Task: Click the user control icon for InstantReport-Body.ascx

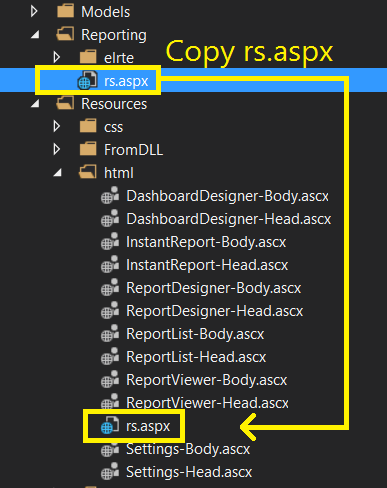Action: (x=110, y=241)
